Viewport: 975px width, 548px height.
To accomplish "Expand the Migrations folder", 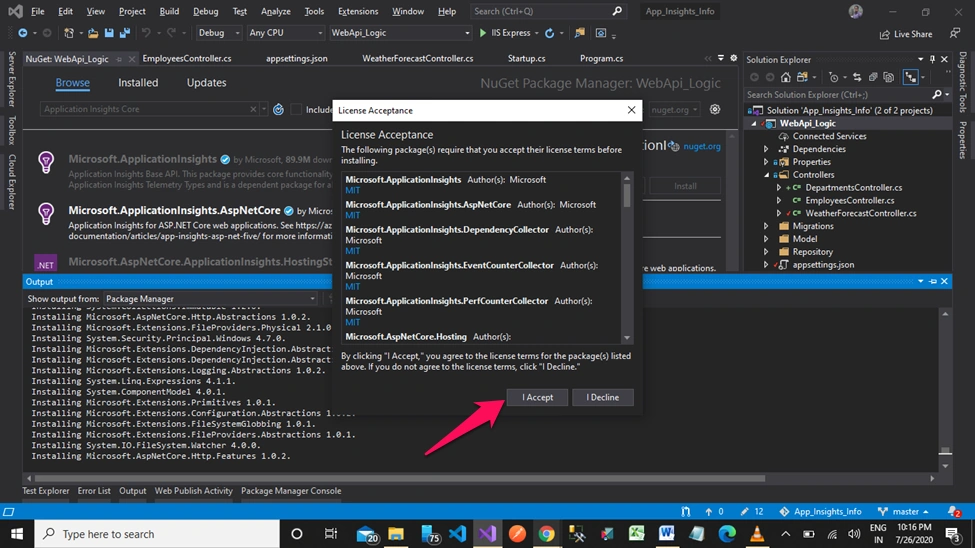I will 765,226.
